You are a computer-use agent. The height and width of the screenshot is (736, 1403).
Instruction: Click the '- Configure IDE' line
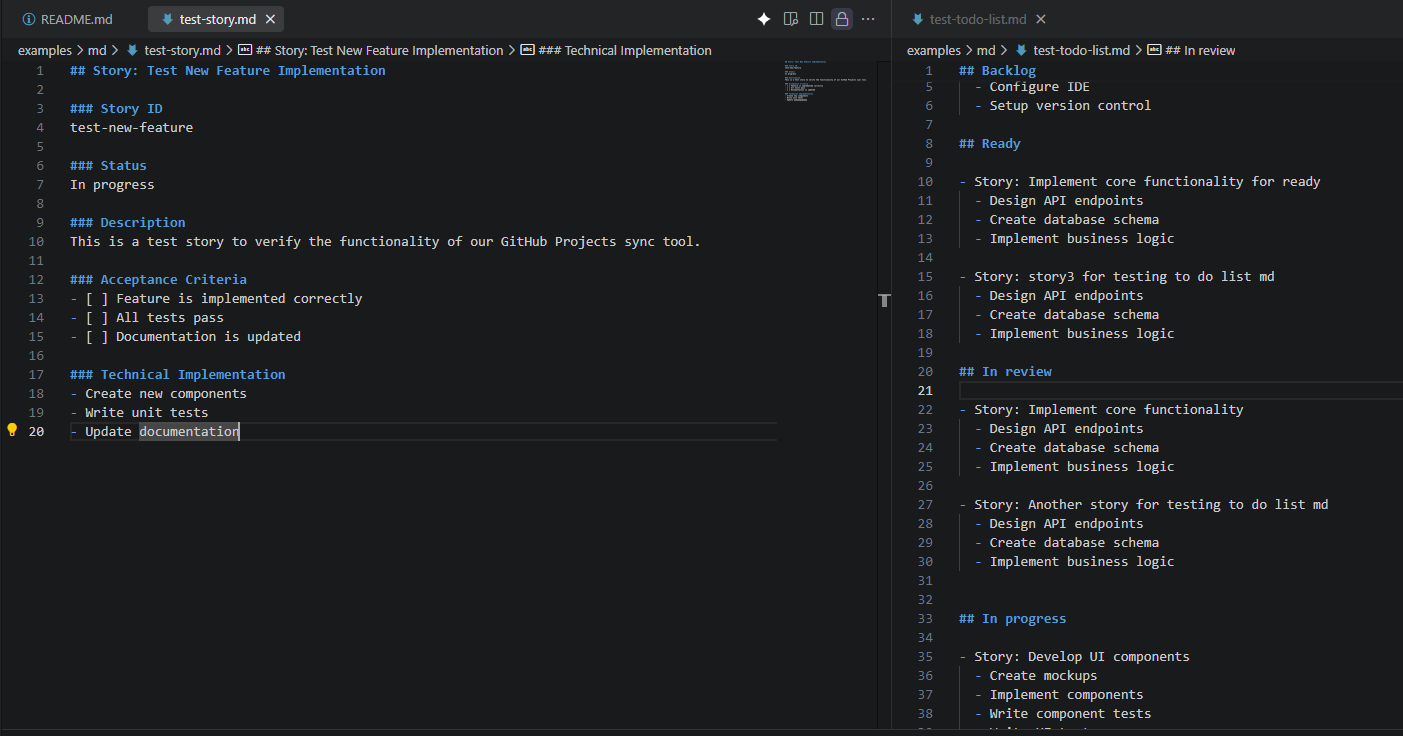pyautogui.click(x=1032, y=86)
